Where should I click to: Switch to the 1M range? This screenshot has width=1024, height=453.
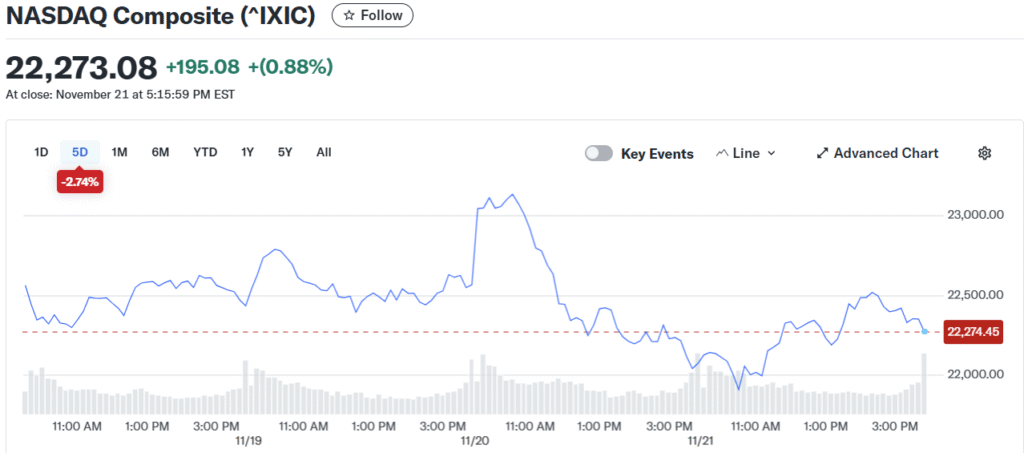click(119, 152)
